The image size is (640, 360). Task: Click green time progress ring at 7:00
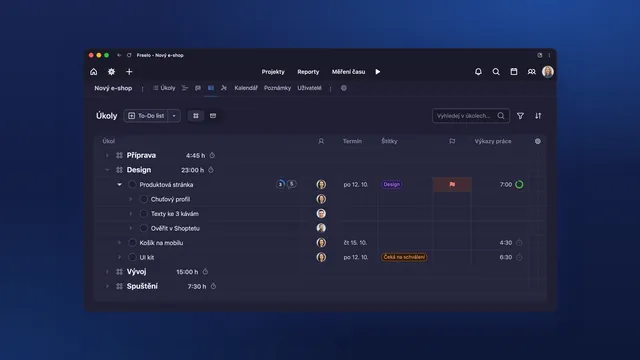coord(519,184)
